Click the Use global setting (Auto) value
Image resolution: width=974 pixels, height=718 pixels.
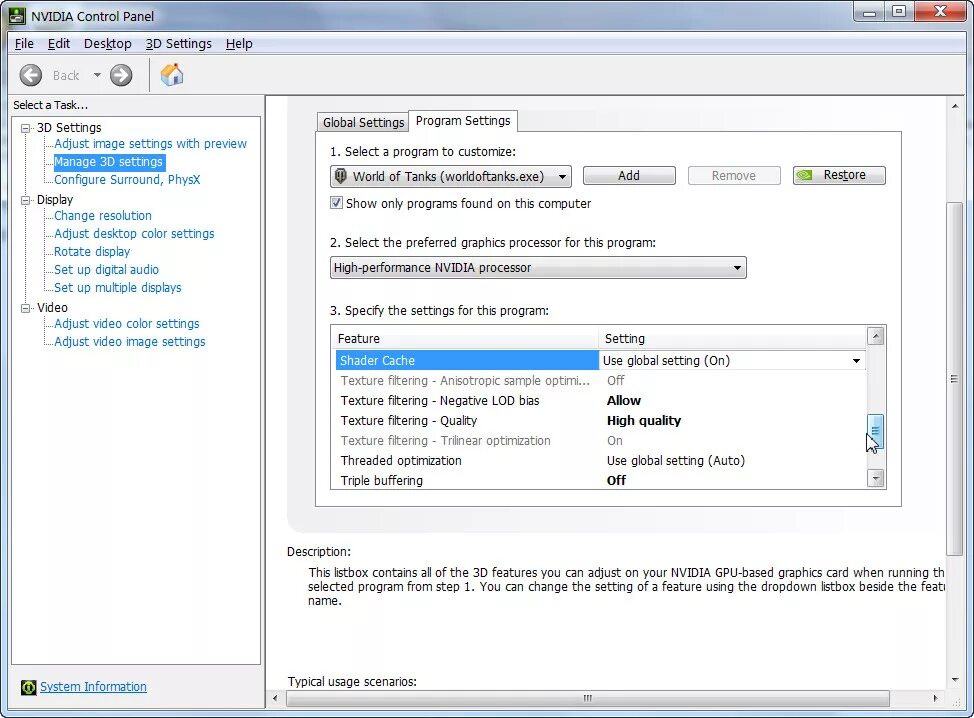[x=675, y=460]
